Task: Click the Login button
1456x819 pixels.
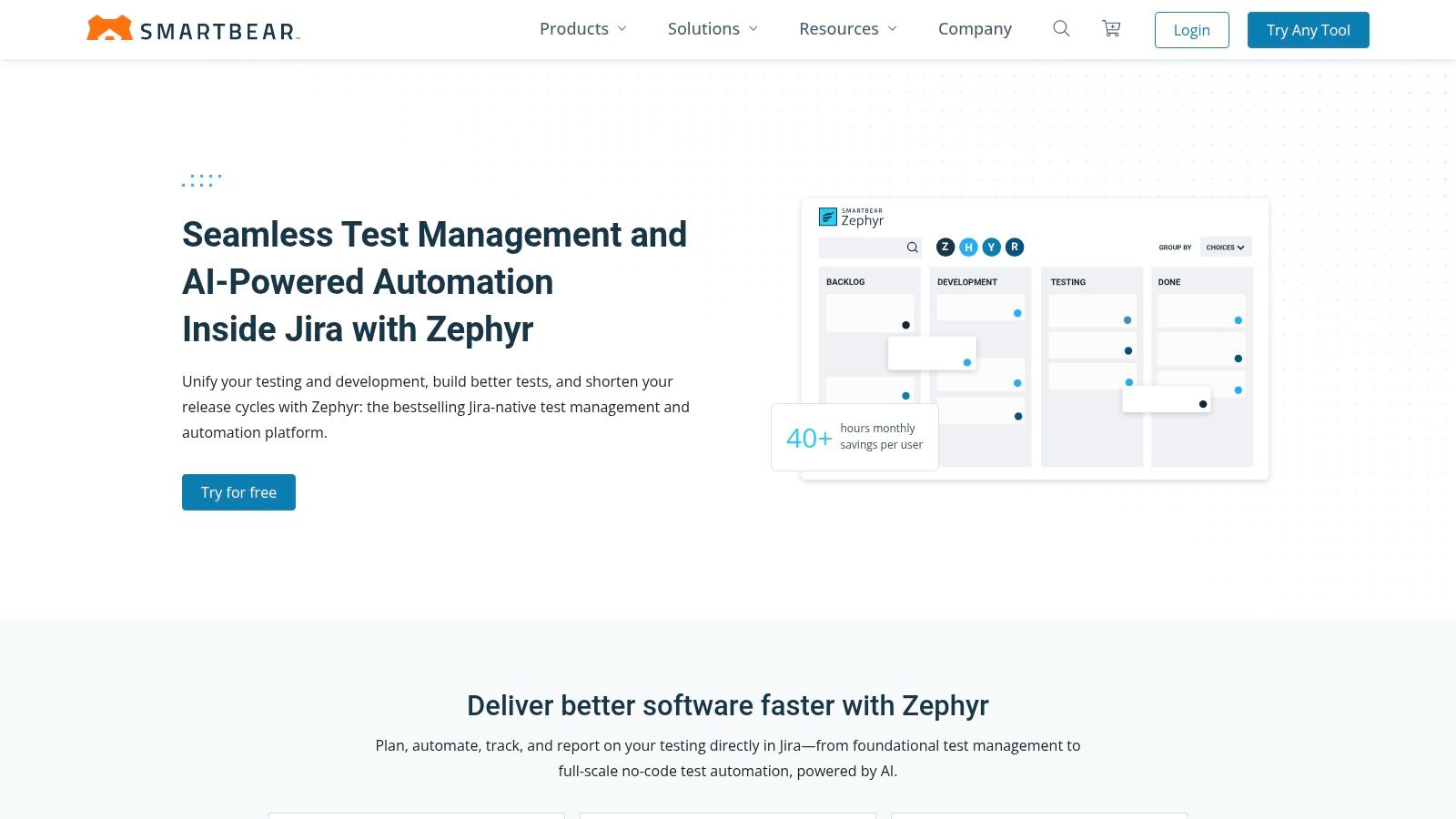Action: [1192, 30]
